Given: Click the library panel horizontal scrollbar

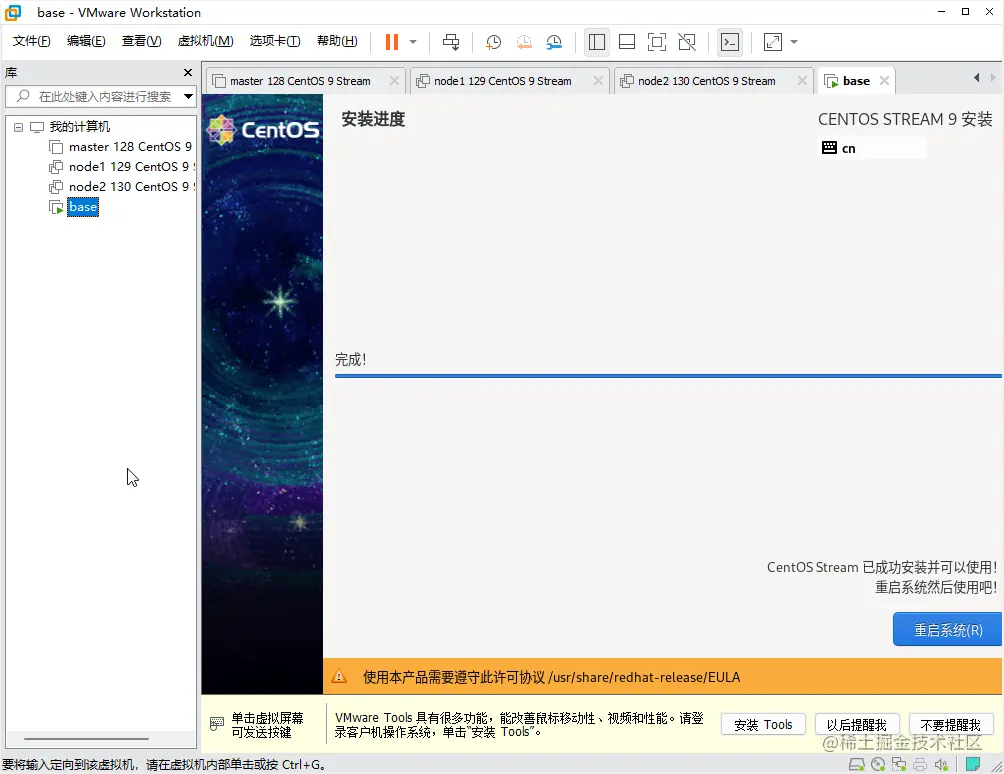Looking at the screenshot, I should 86,739.
